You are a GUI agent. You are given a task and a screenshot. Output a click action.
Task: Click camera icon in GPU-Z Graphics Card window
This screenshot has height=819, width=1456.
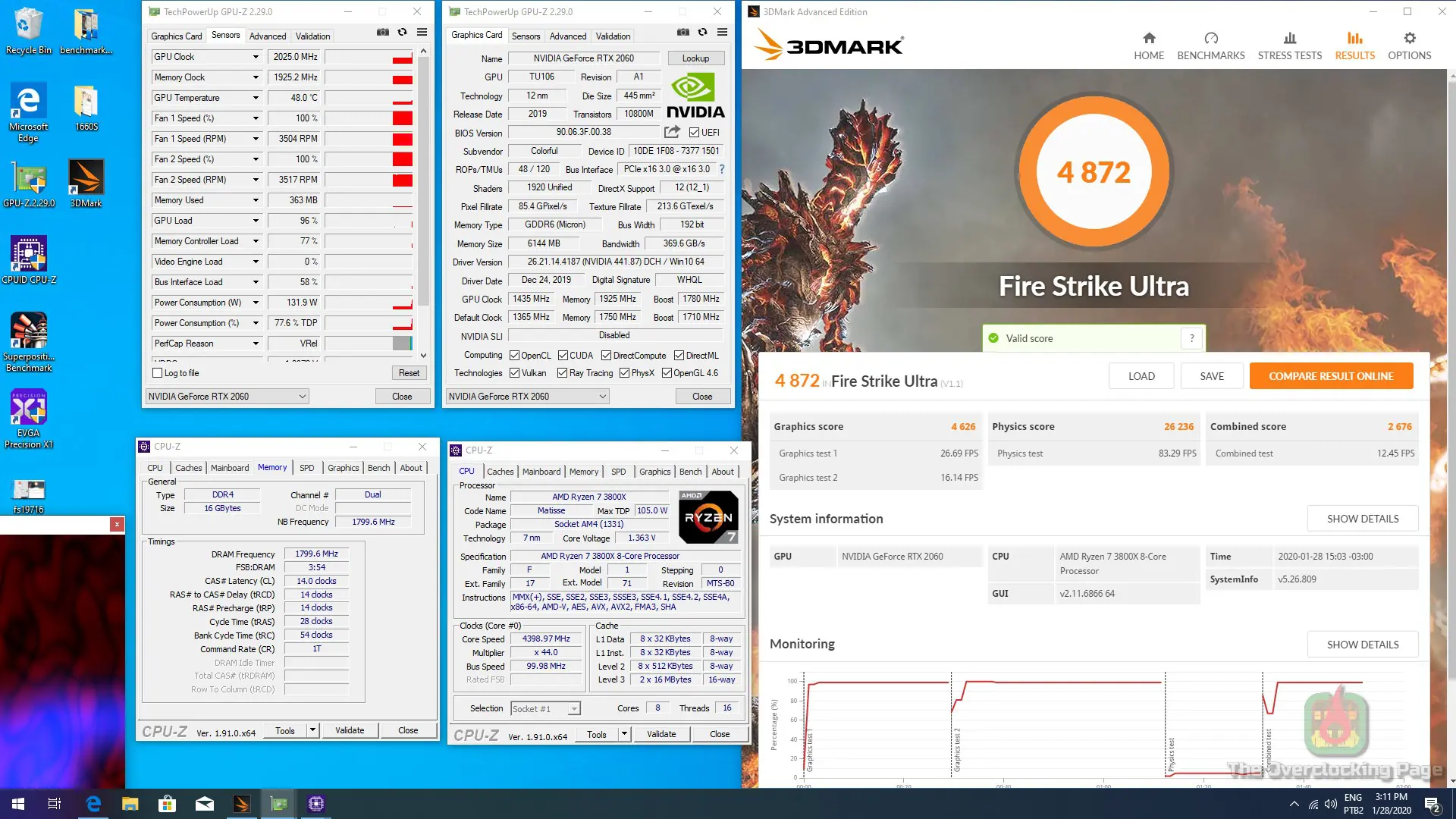pos(683,33)
